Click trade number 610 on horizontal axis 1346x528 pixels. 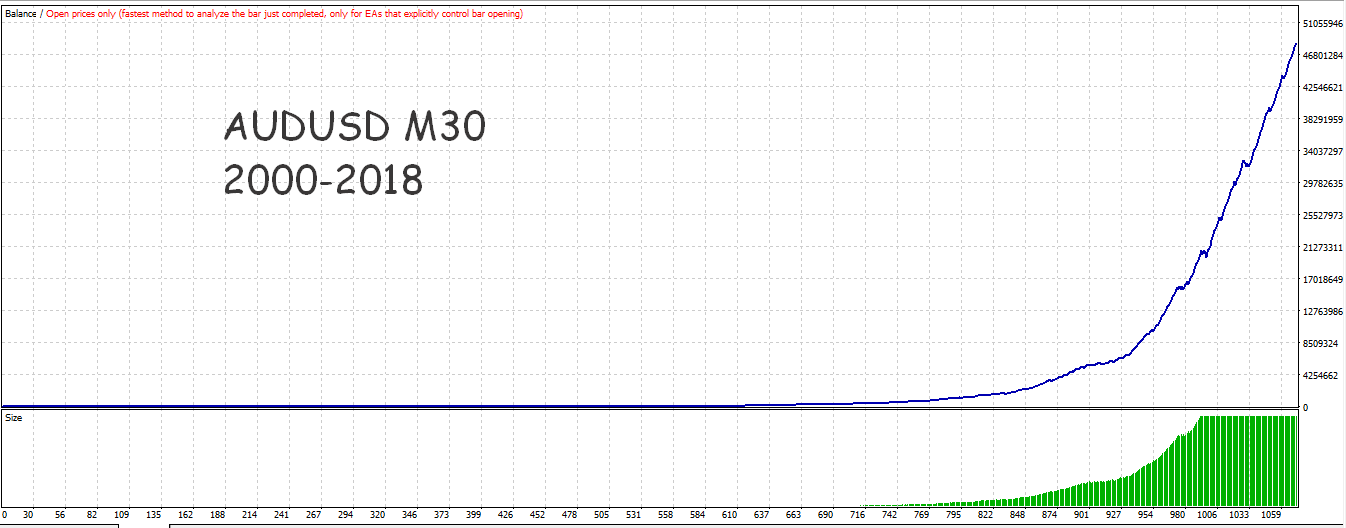click(x=729, y=515)
